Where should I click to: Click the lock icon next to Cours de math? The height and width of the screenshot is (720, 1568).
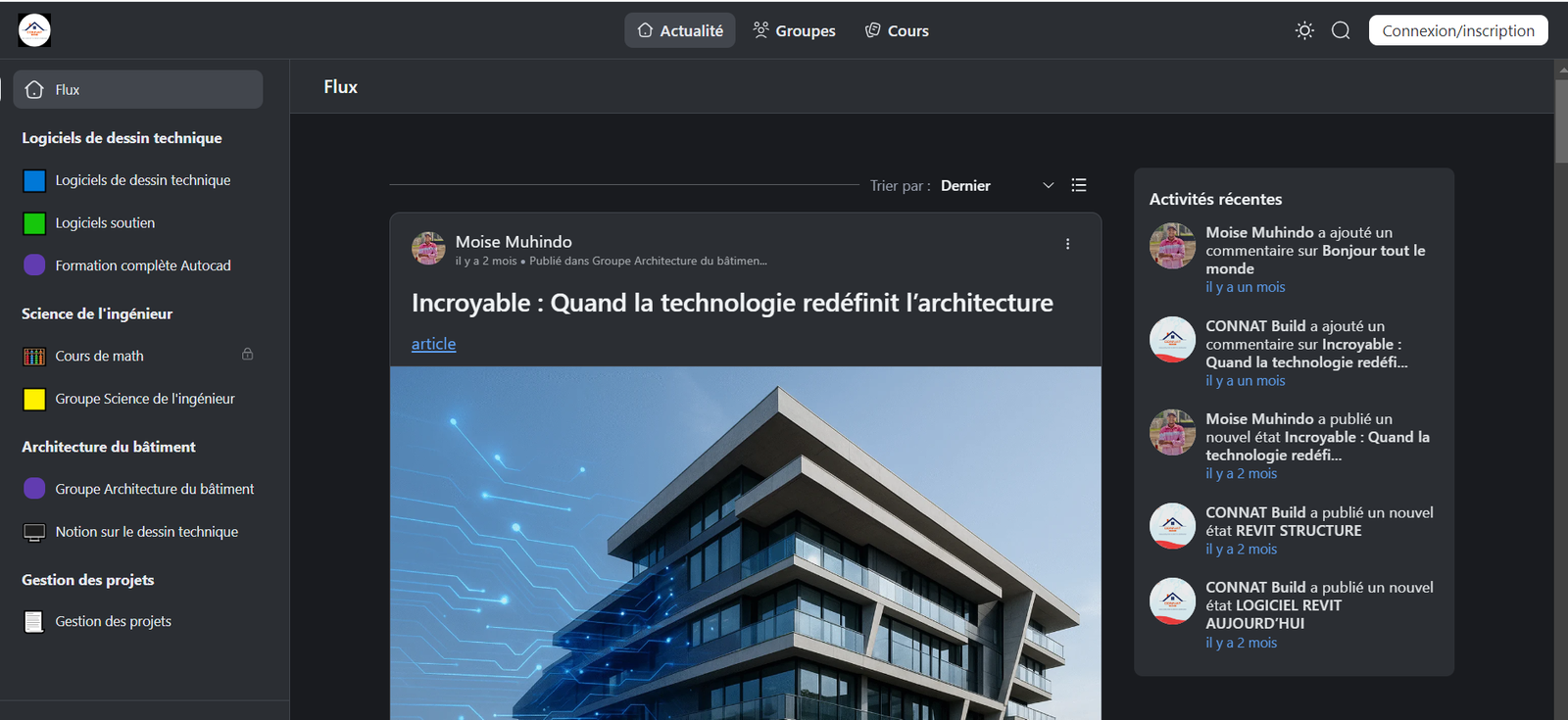tap(248, 355)
